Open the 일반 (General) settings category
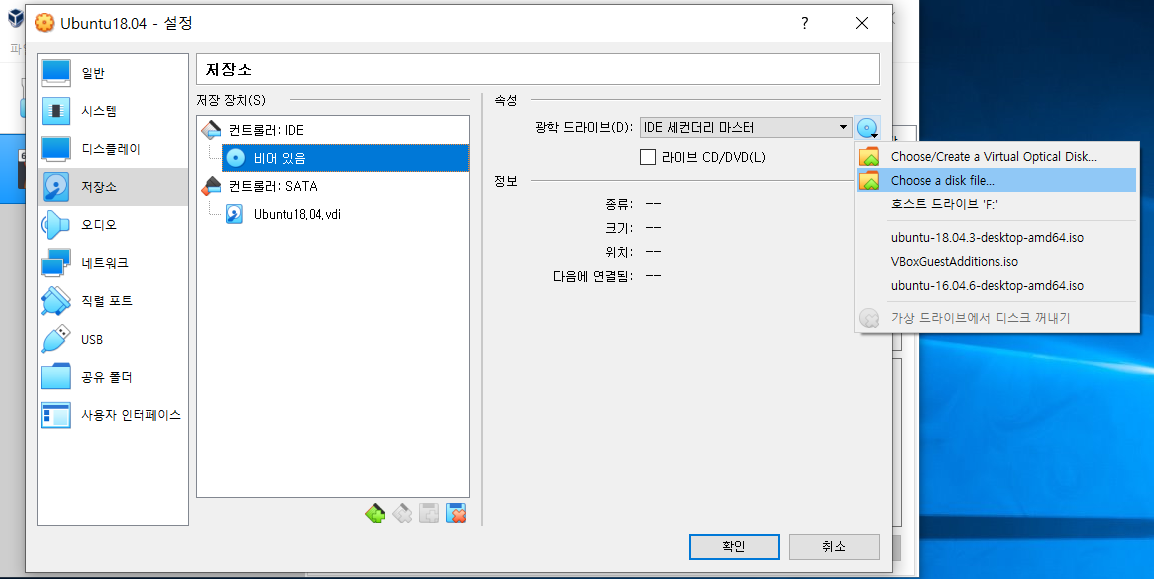Screen dimensions: 1154x579 point(113,73)
